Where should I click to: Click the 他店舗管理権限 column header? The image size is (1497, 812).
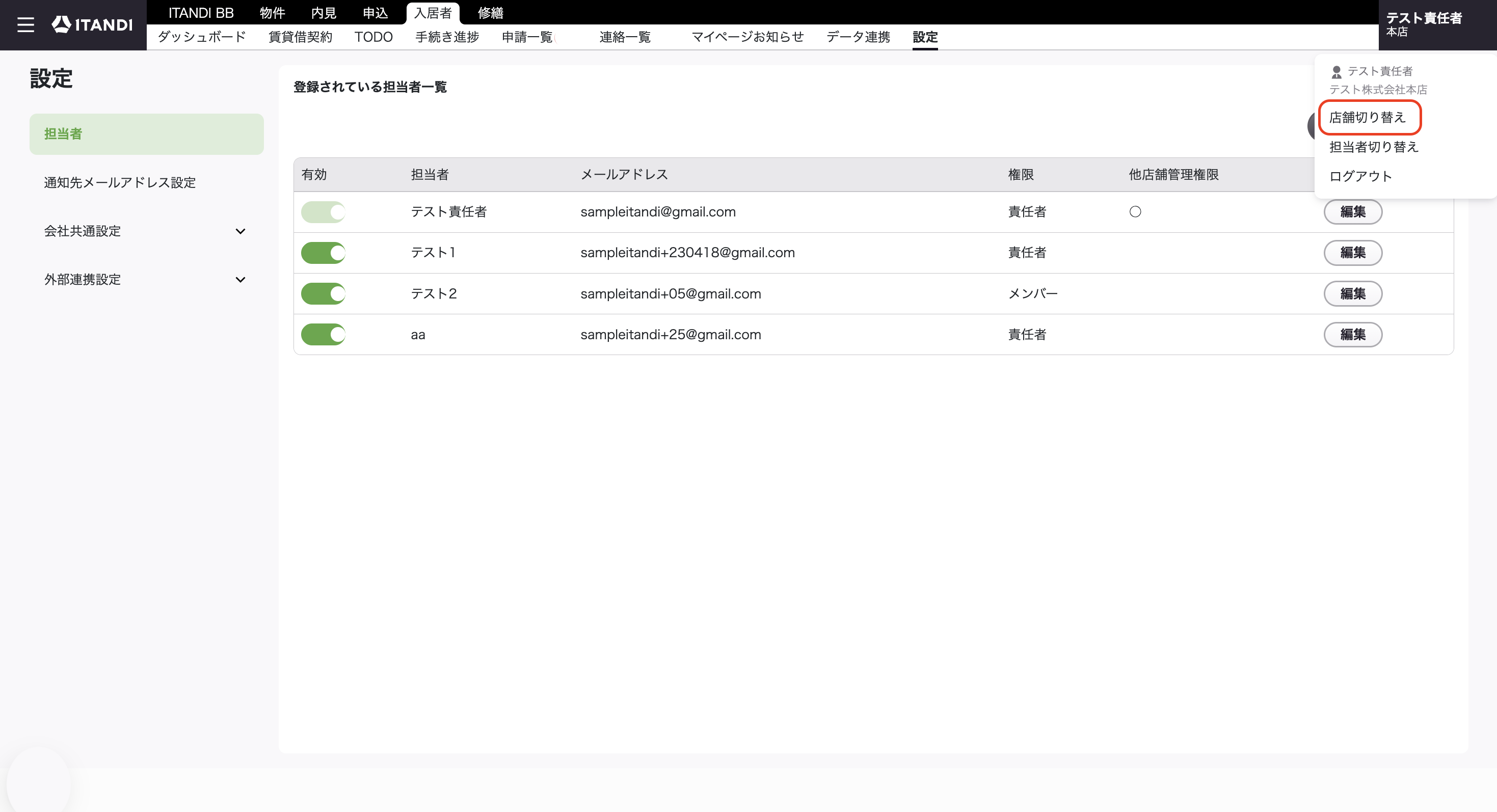(1174, 175)
